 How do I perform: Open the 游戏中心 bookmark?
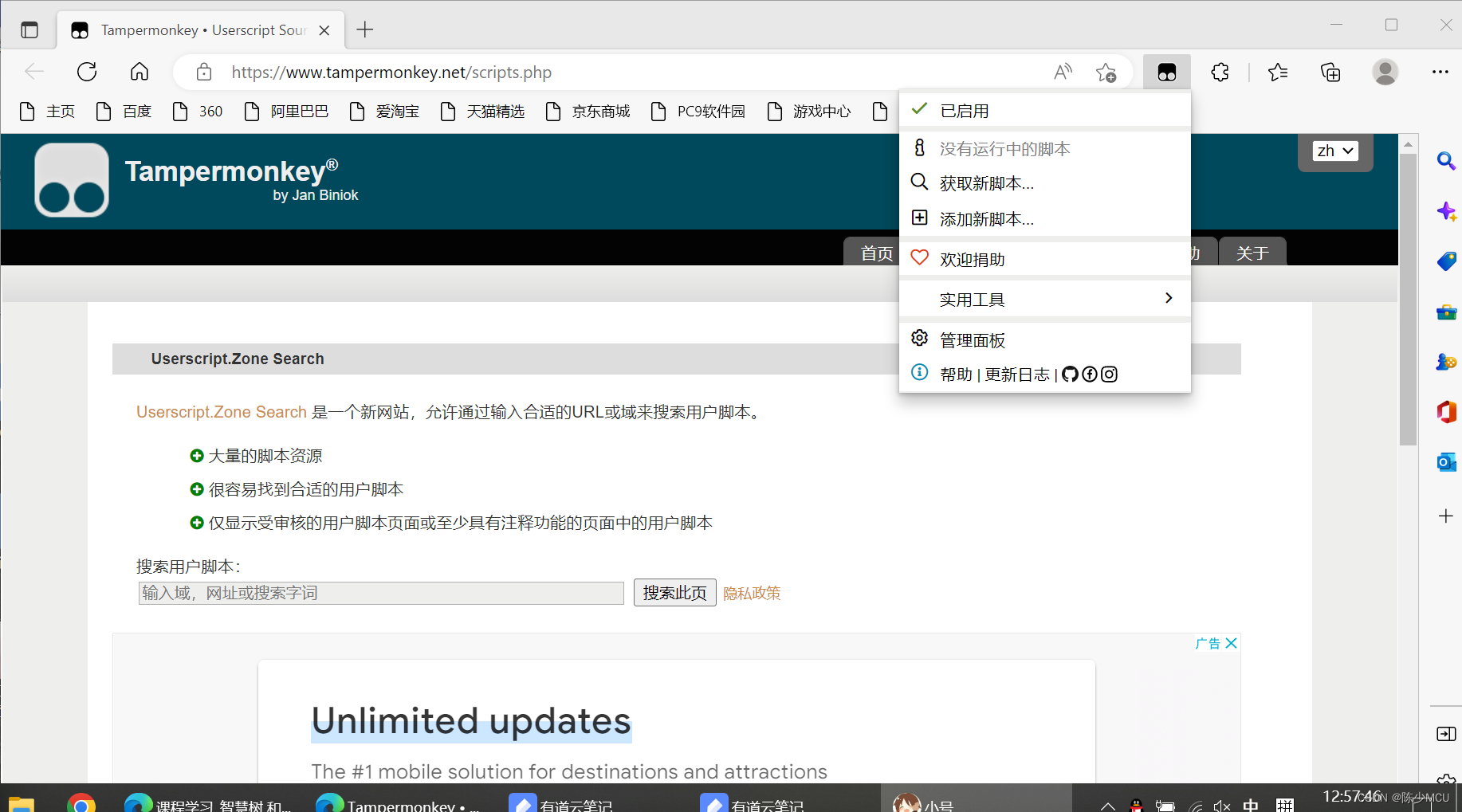pos(809,112)
